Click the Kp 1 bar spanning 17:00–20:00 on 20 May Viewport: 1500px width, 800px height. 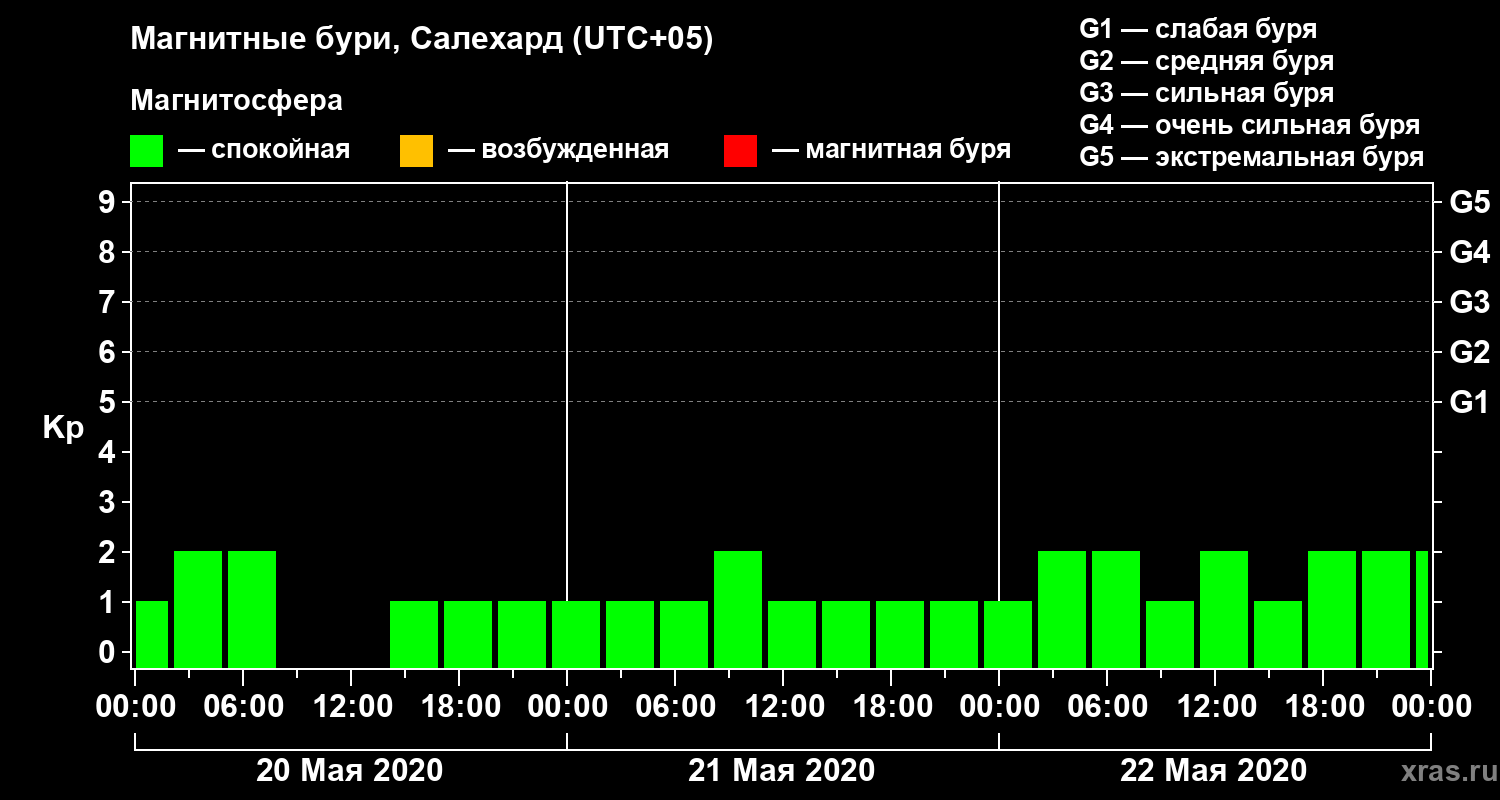(468, 634)
